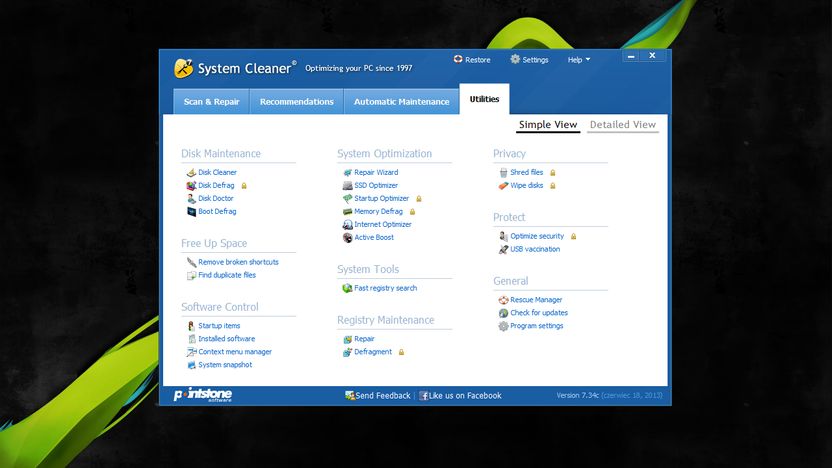Viewport: 832px width, 468px height.
Task: Switch to the Scan & Repair tab
Action: pyautogui.click(x=212, y=101)
